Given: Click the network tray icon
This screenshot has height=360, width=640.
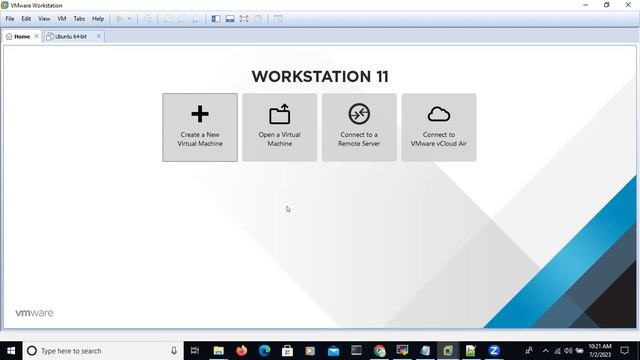Looking at the screenshot, I should tap(557, 351).
